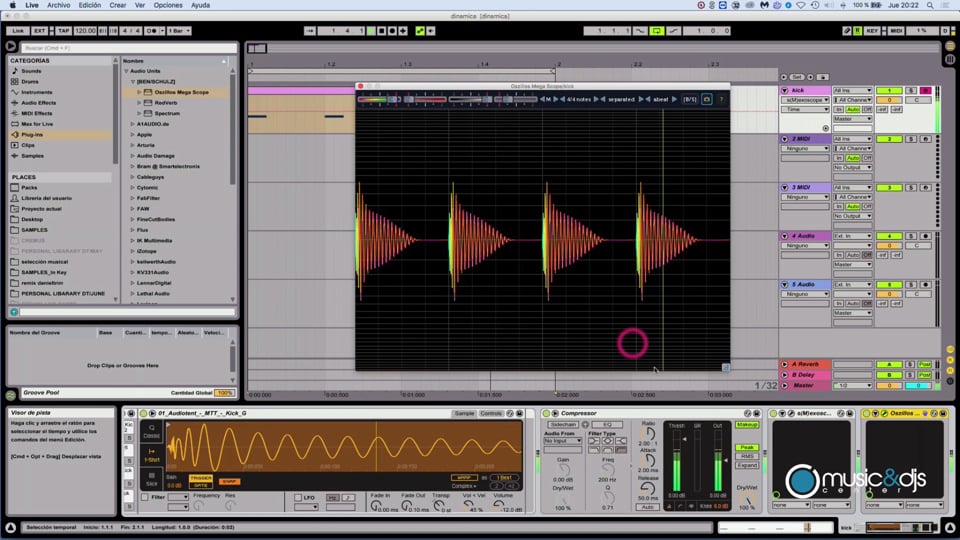Select Oszillos Mega Scope in browser list

tap(181, 92)
